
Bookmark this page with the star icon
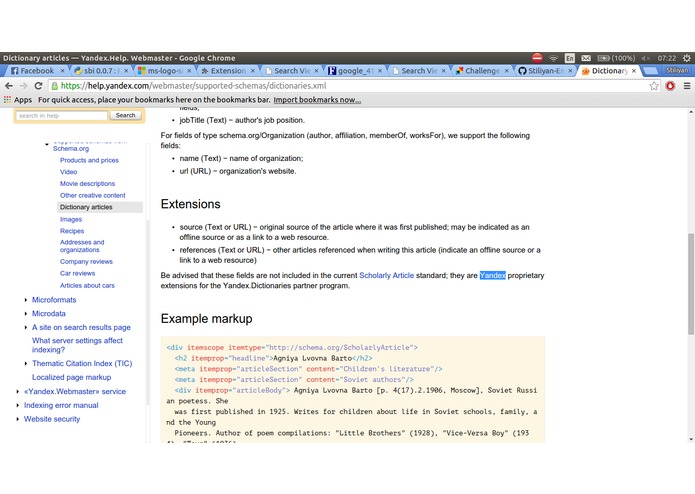click(654, 86)
